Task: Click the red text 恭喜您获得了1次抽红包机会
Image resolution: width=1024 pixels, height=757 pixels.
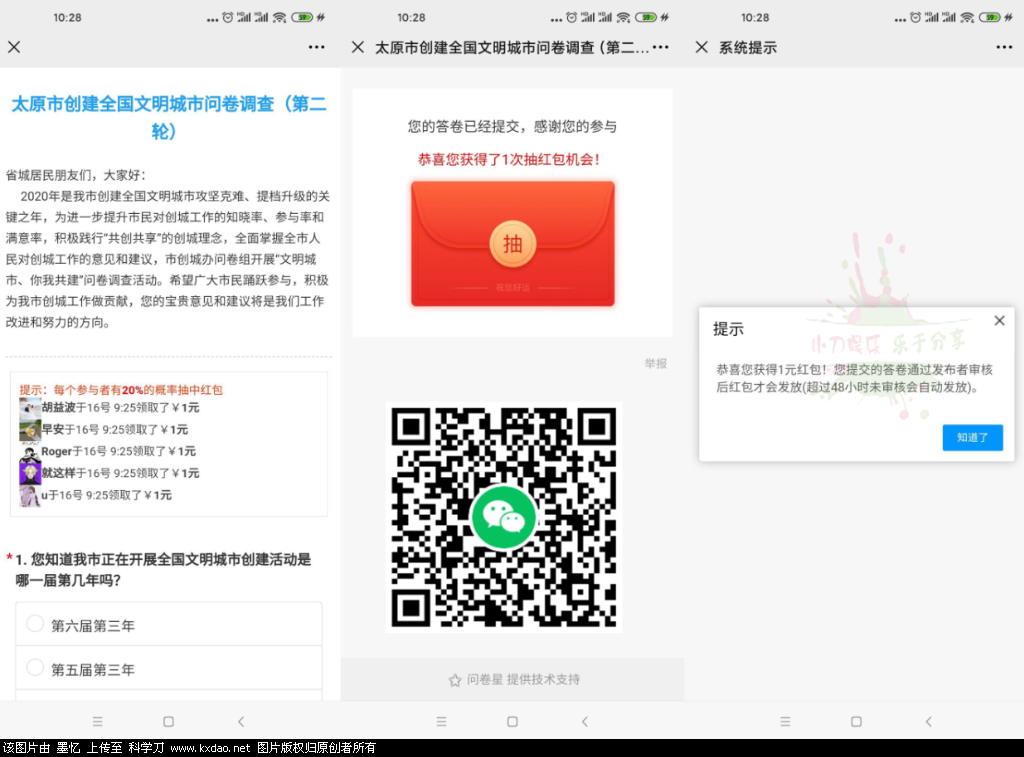Action: (509, 159)
